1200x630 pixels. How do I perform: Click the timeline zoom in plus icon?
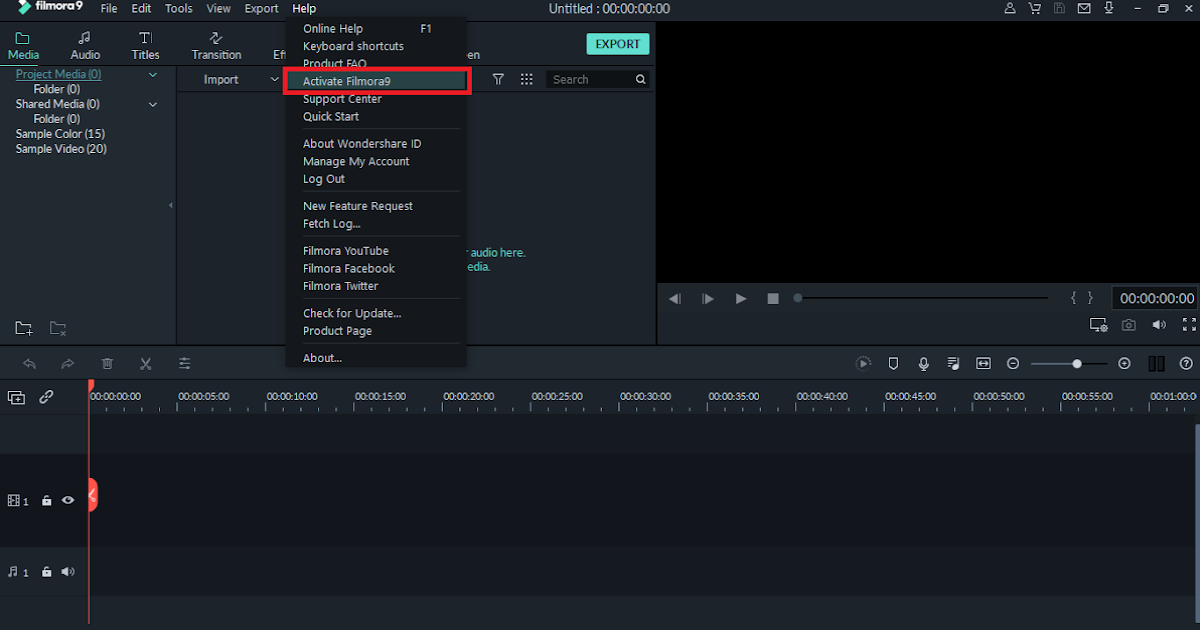pyautogui.click(x=1124, y=364)
